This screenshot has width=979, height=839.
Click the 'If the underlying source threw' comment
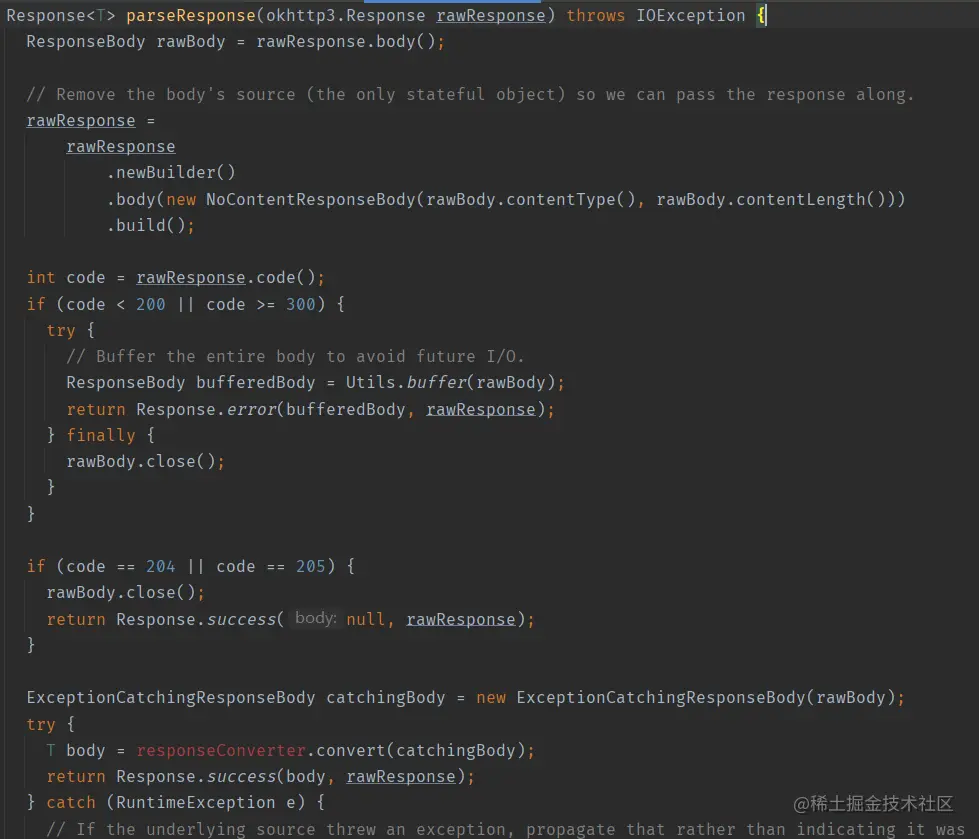506,829
